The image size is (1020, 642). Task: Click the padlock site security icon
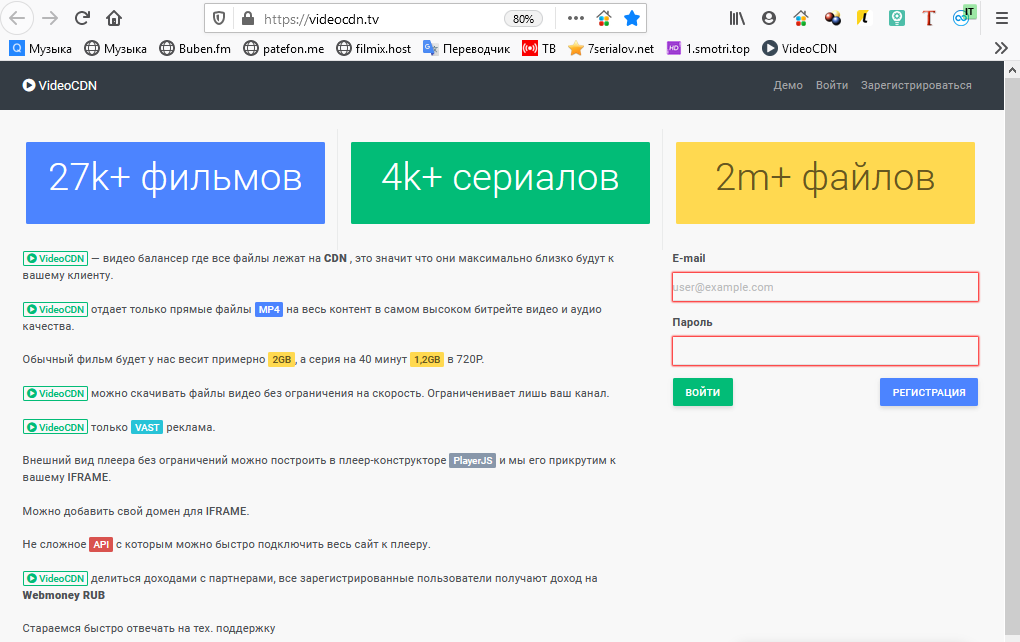(247, 18)
